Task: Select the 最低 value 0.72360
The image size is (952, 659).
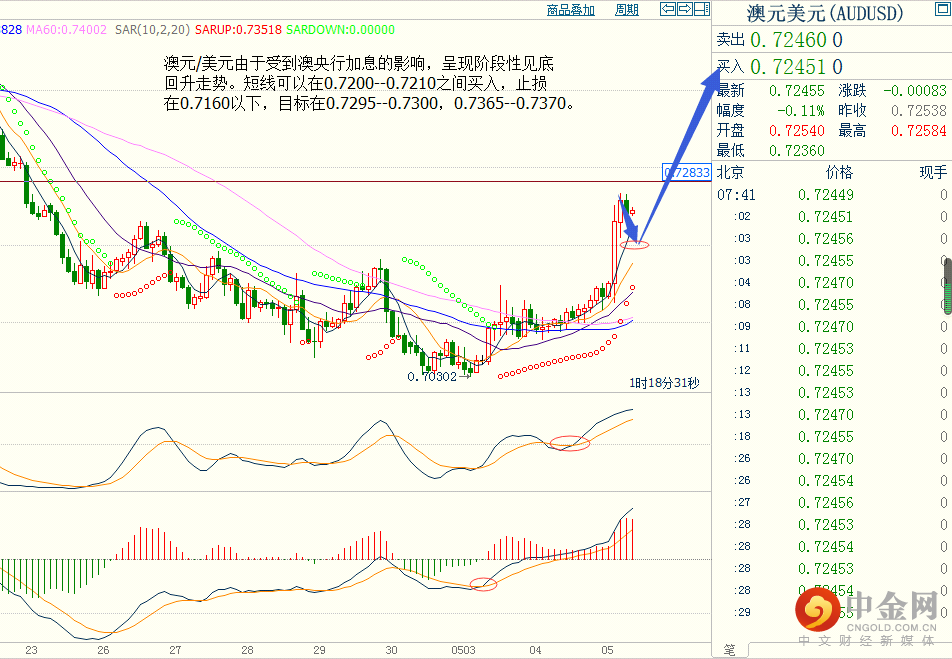Action: tap(797, 151)
